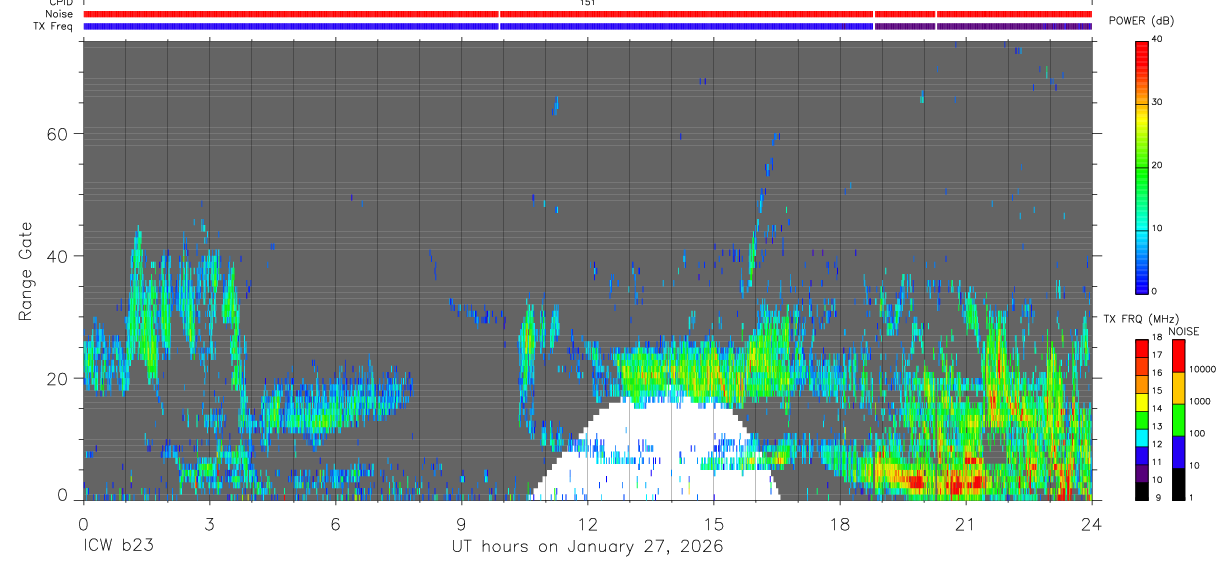Viewport: 1228px width, 567px height.
Task: Click the "9" tick on the UT hours axis
Action: [x=461, y=523]
